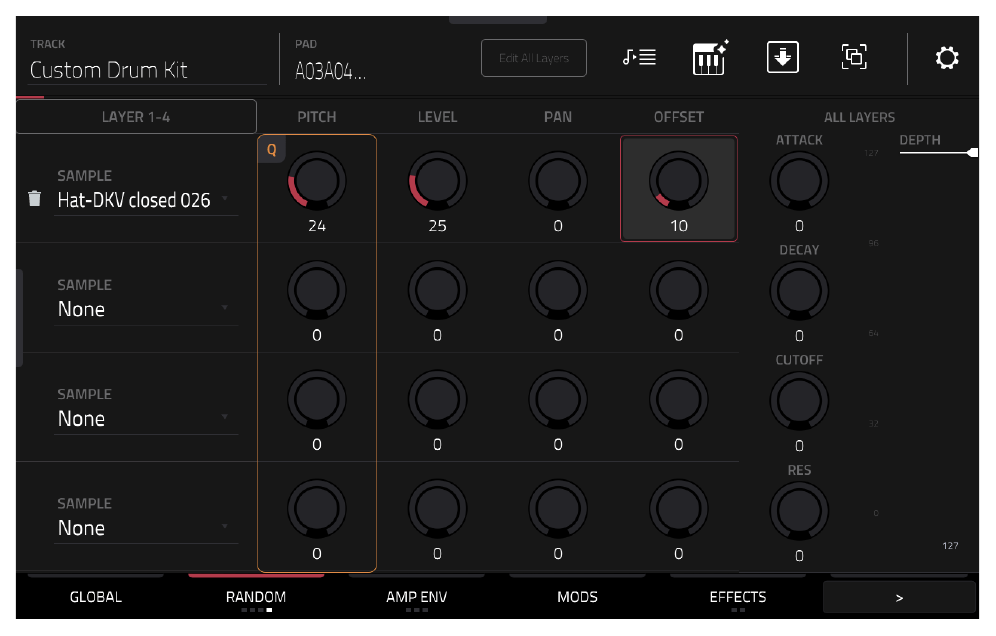Select the All Layers Decay knob
This screenshot has height=636, width=996.
(799, 291)
